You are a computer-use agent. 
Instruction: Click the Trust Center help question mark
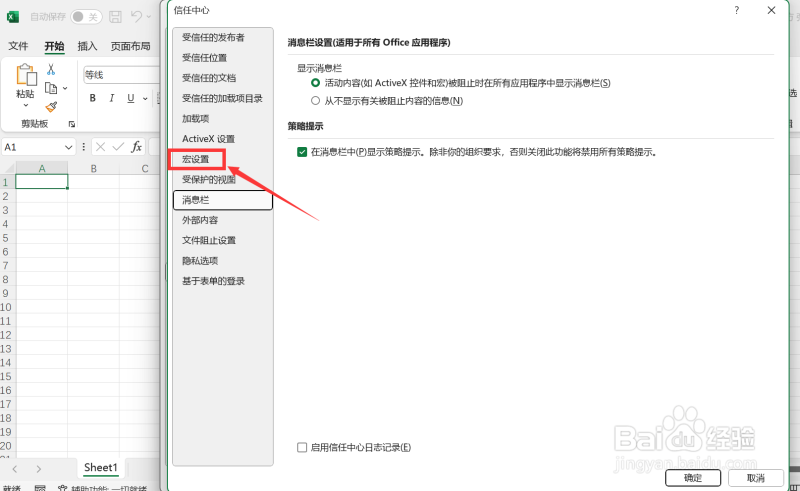pos(736,10)
